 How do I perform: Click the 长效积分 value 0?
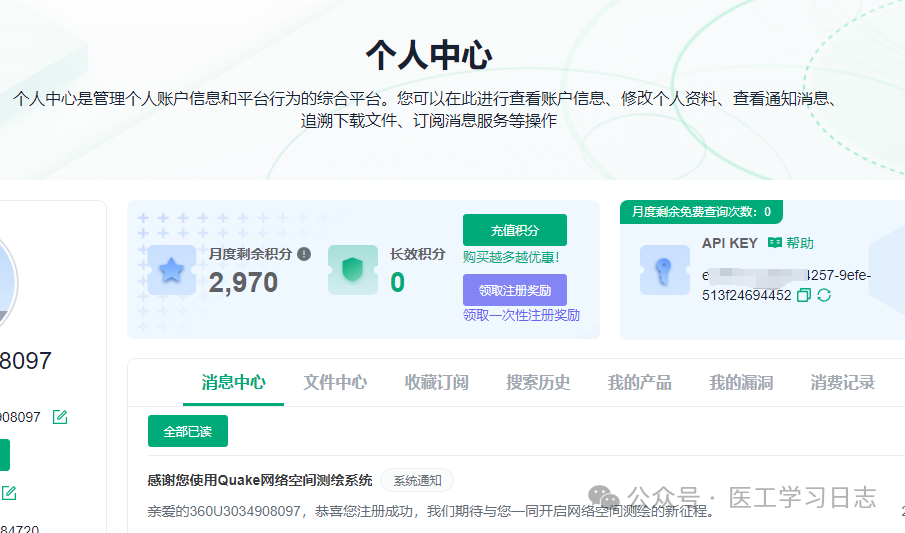(x=398, y=283)
